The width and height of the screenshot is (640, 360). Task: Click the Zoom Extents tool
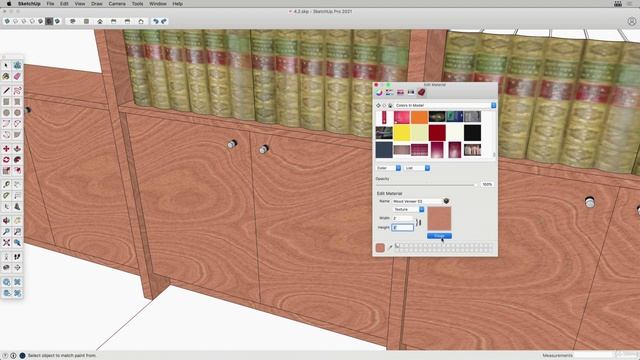[x=6, y=243]
